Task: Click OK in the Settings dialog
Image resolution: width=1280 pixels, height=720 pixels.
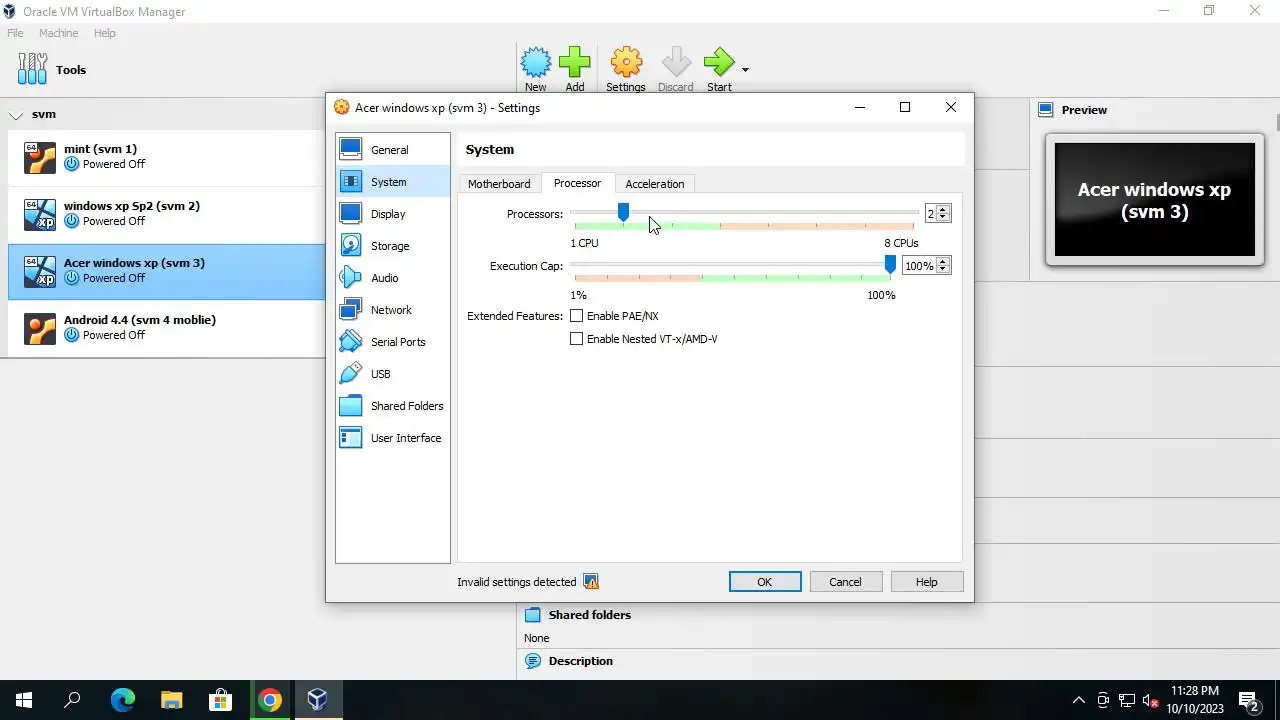Action: (x=765, y=582)
